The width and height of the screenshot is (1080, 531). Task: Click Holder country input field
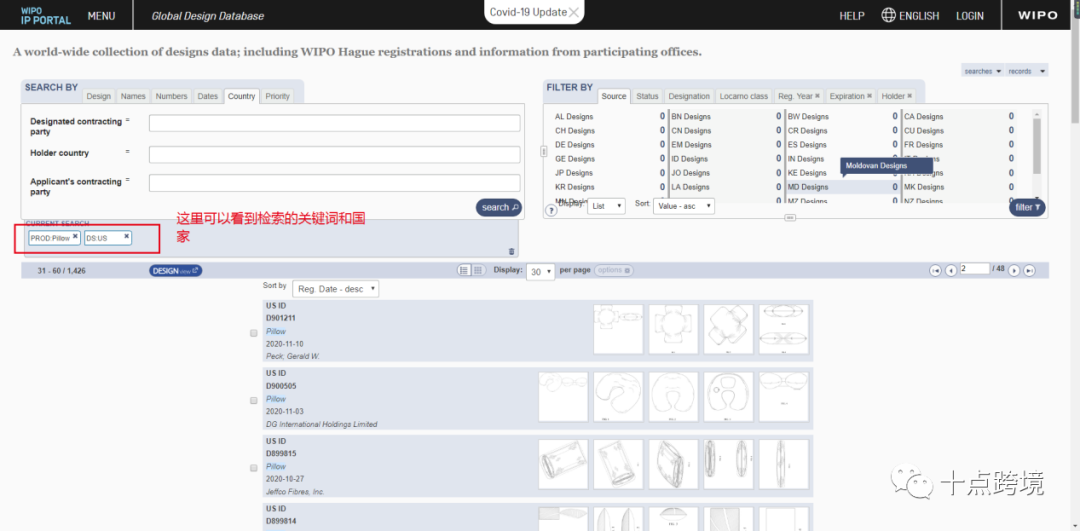click(x=334, y=154)
